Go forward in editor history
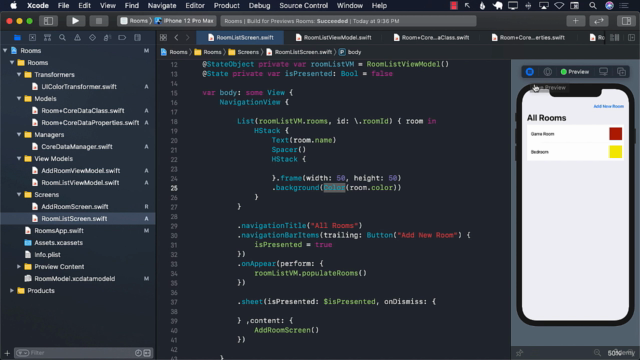 pos(188,38)
